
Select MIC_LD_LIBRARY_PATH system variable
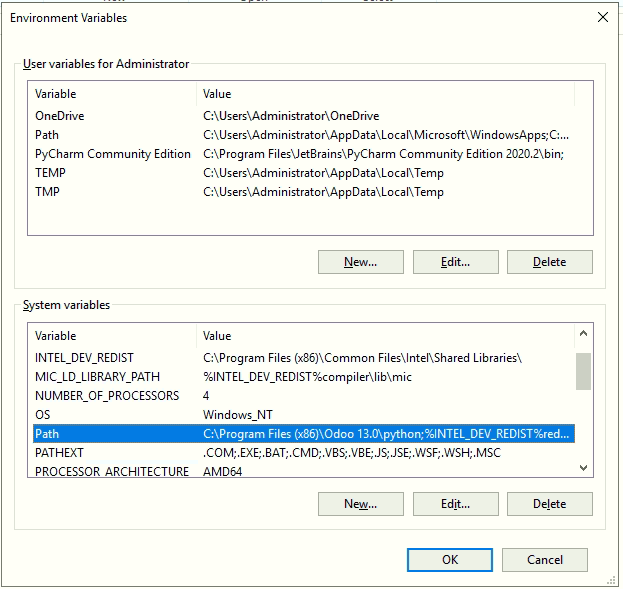point(97,377)
